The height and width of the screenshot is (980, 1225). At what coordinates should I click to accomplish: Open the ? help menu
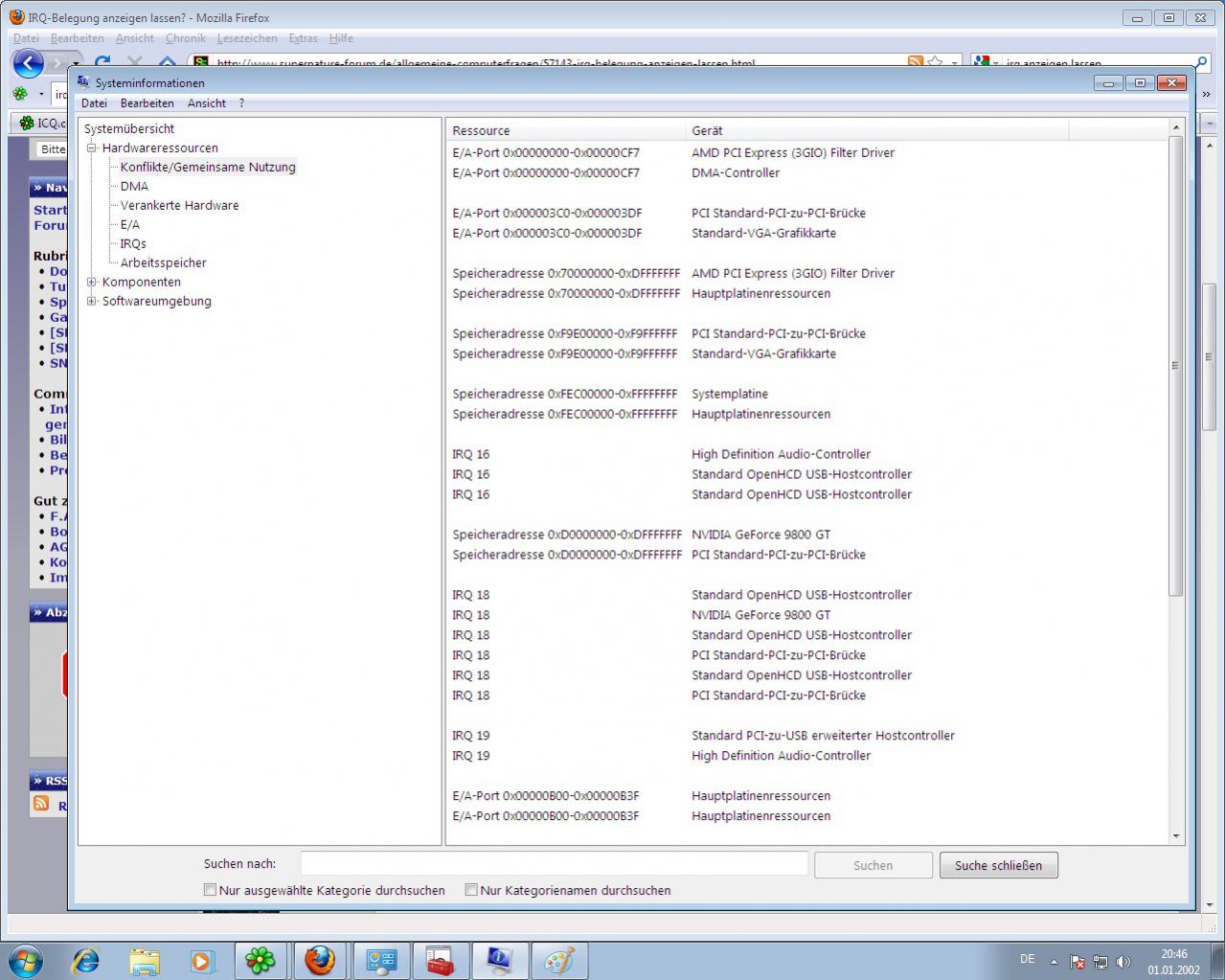click(x=241, y=103)
